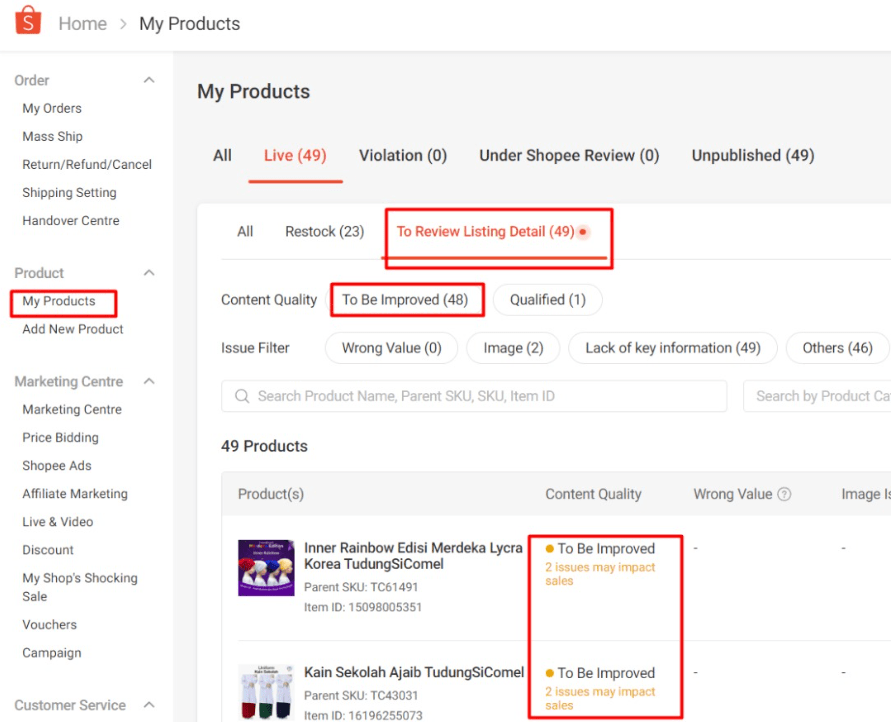Apply Image (2) issue filter
This screenshot has width=891, height=722.
pyautogui.click(x=513, y=348)
